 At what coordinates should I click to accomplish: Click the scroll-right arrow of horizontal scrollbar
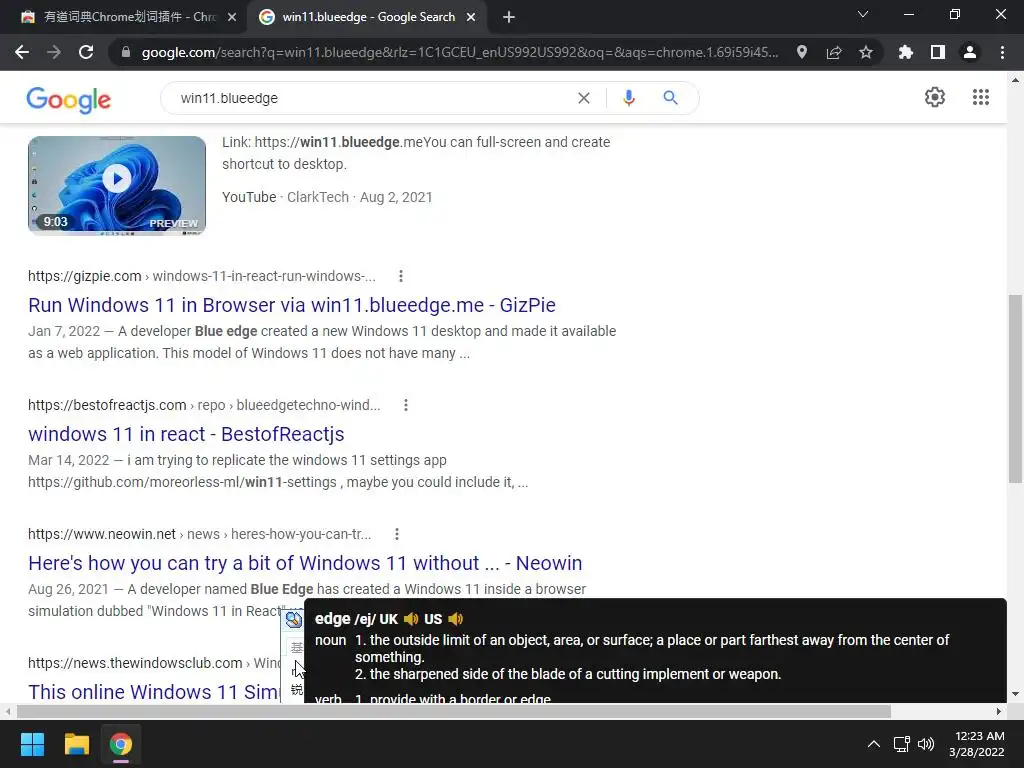[999, 711]
